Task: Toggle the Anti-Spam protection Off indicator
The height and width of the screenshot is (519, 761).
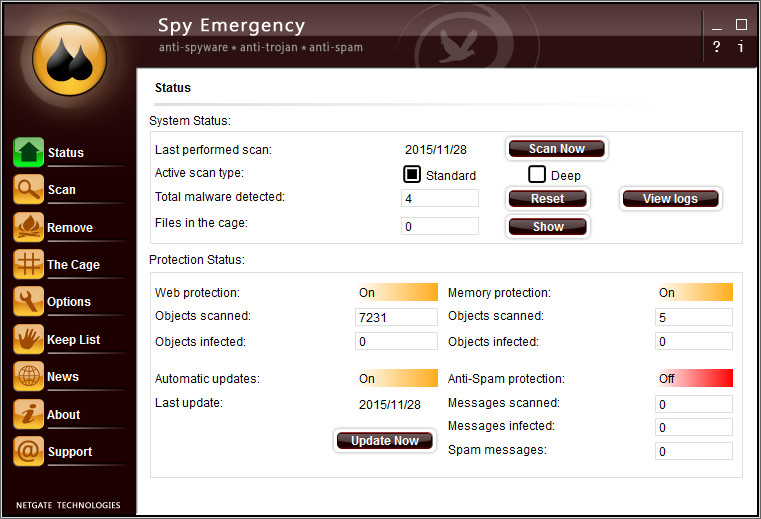Action: [695, 379]
